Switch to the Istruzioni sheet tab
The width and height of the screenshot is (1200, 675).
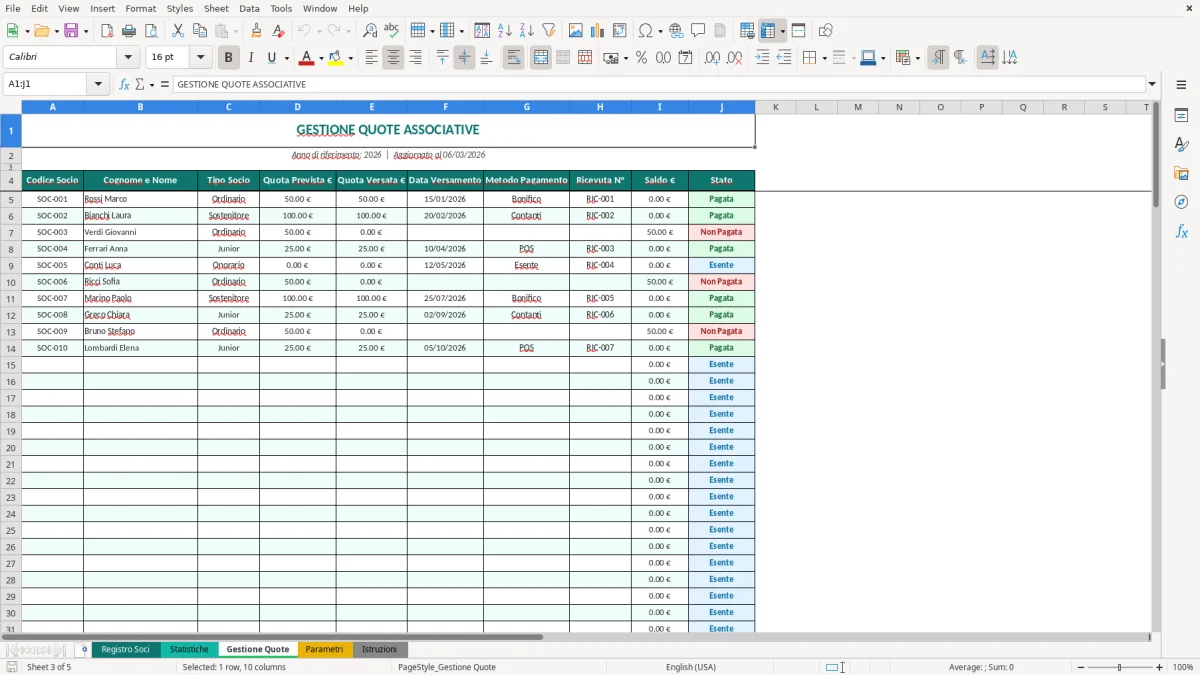(379, 650)
